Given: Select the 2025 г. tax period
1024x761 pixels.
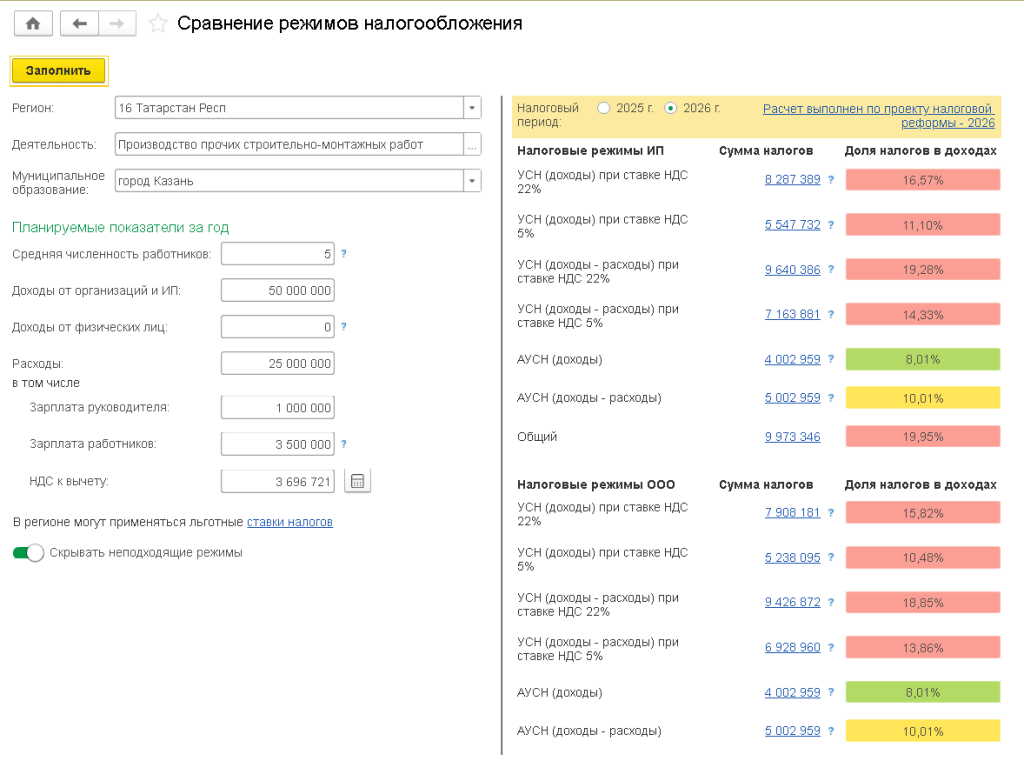Looking at the screenshot, I should (603, 108).
